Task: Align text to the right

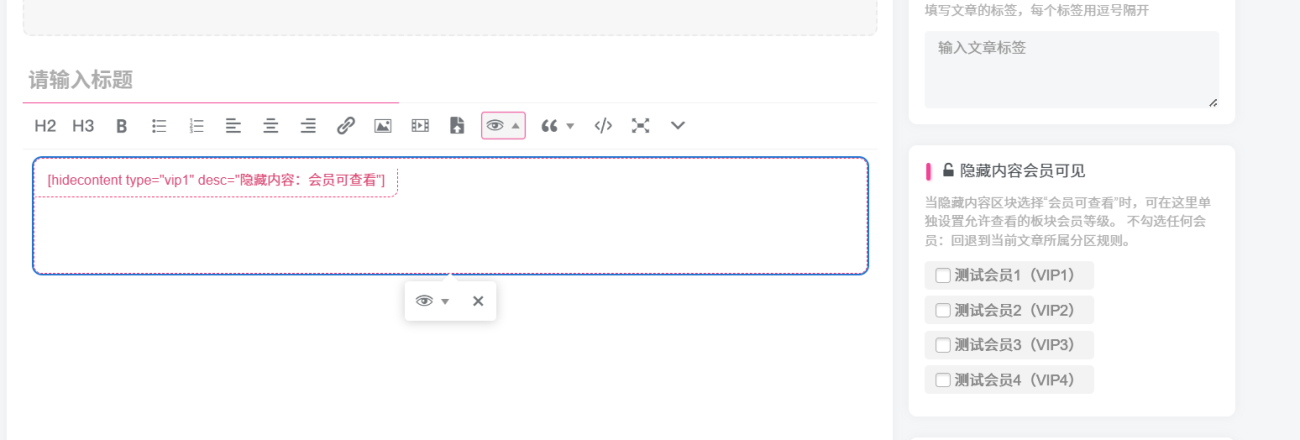Action: 308,126
